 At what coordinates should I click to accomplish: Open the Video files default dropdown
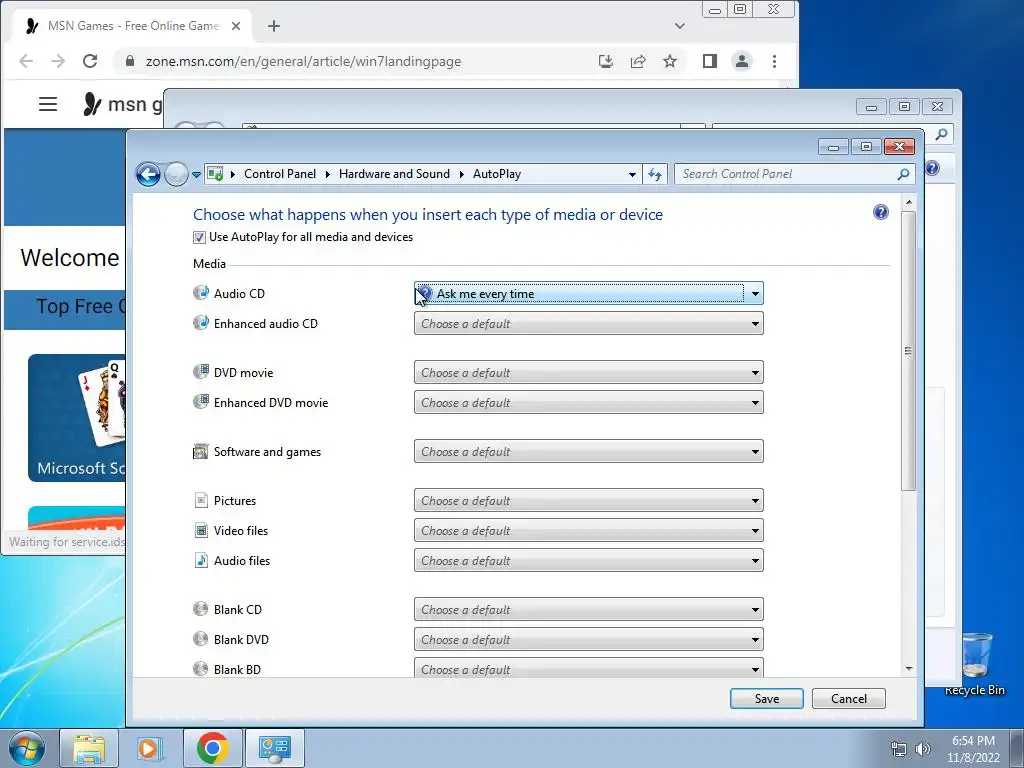[588, 530]
